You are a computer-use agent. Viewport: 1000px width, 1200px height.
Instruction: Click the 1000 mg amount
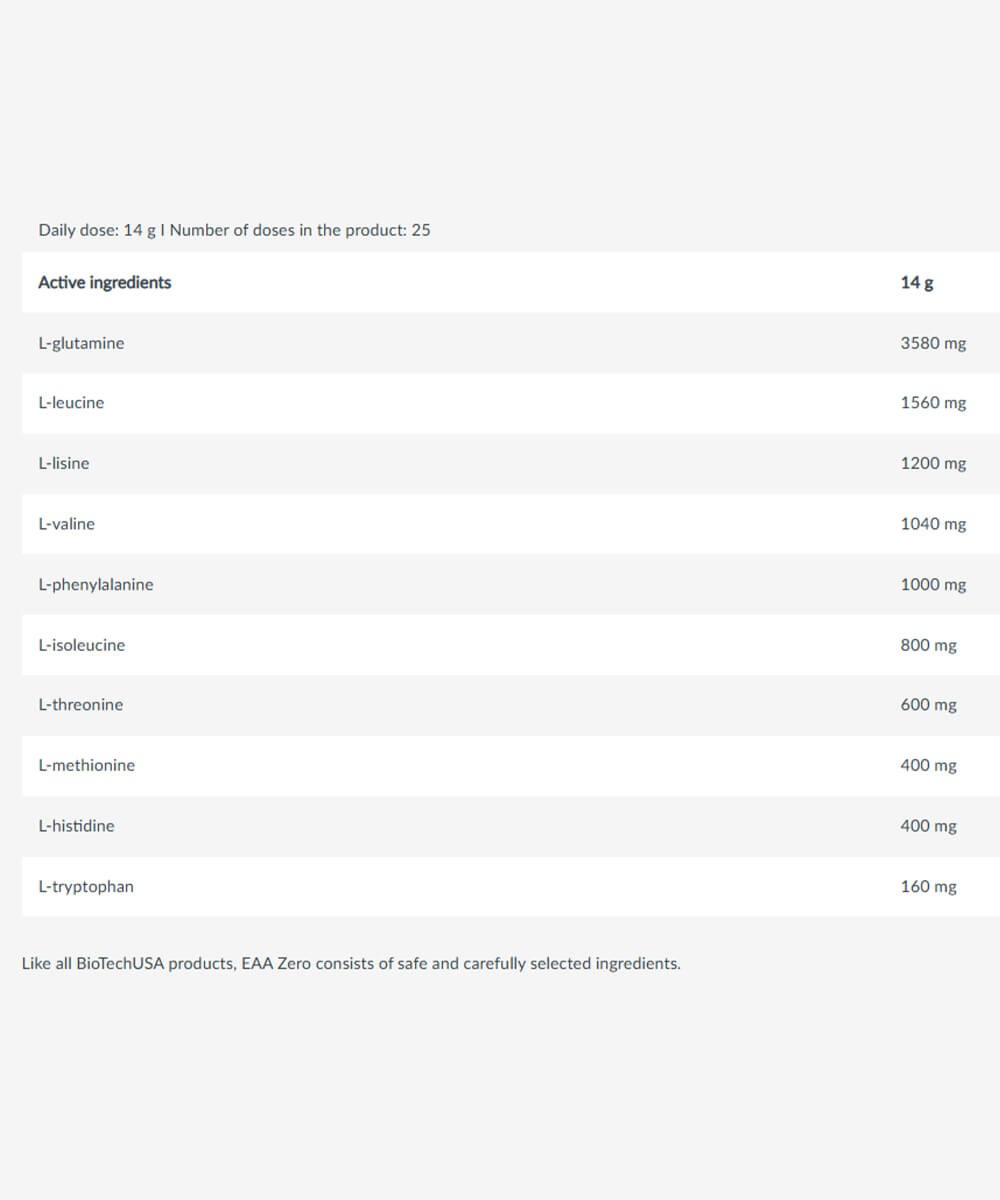(x=933, y=584)
